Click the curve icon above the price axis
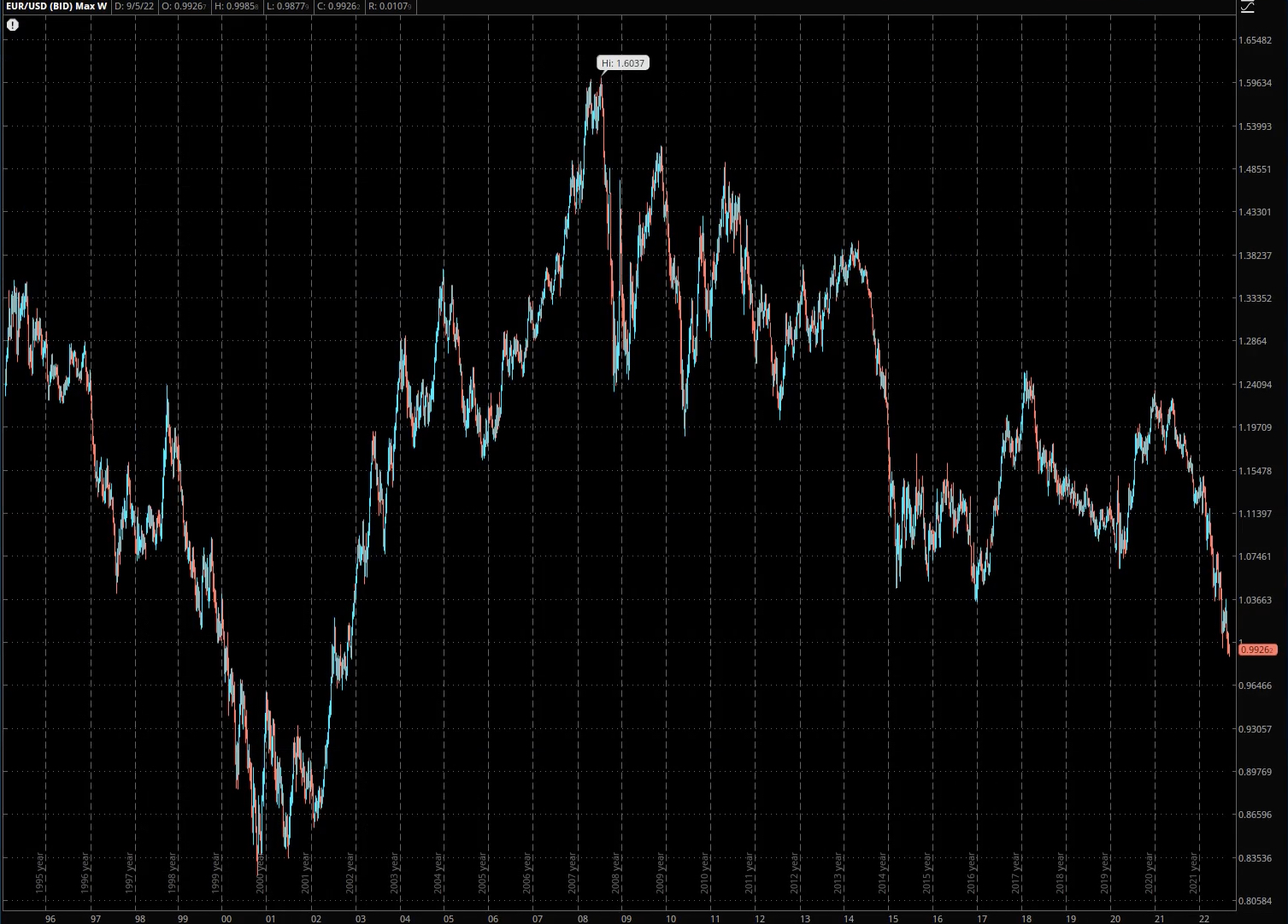The width and height of the screenshot is (1288, 924). tap(1247, 7)
